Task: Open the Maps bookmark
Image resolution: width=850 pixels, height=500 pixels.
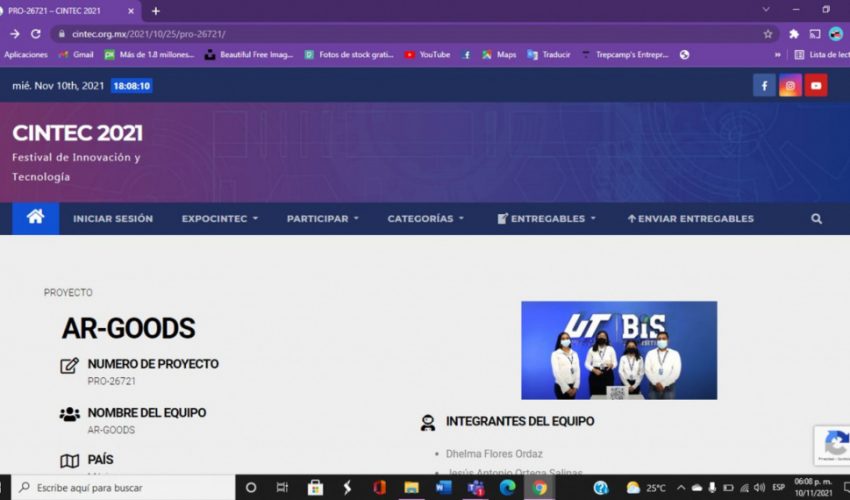Action: click(499, 55)
